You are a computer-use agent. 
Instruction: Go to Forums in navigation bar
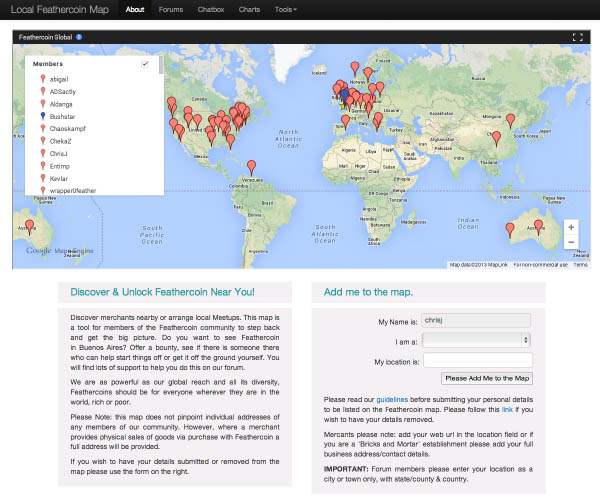pyautogui.click(x=171, y=10)
